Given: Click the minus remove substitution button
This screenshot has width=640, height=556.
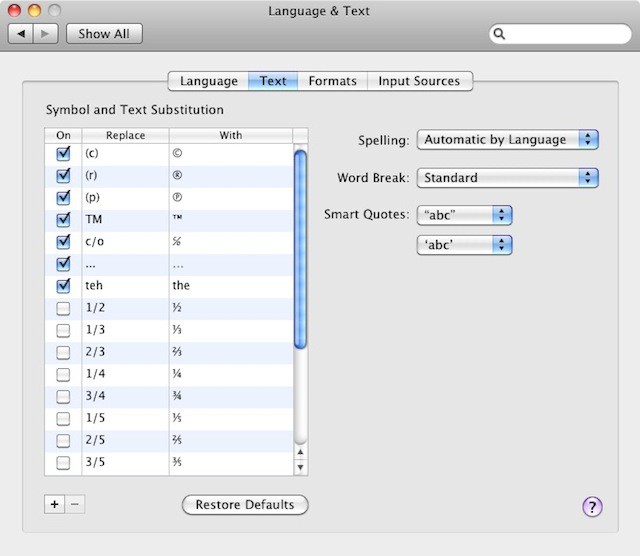Looking at the screenshot, I should click(x=75, y=505).
